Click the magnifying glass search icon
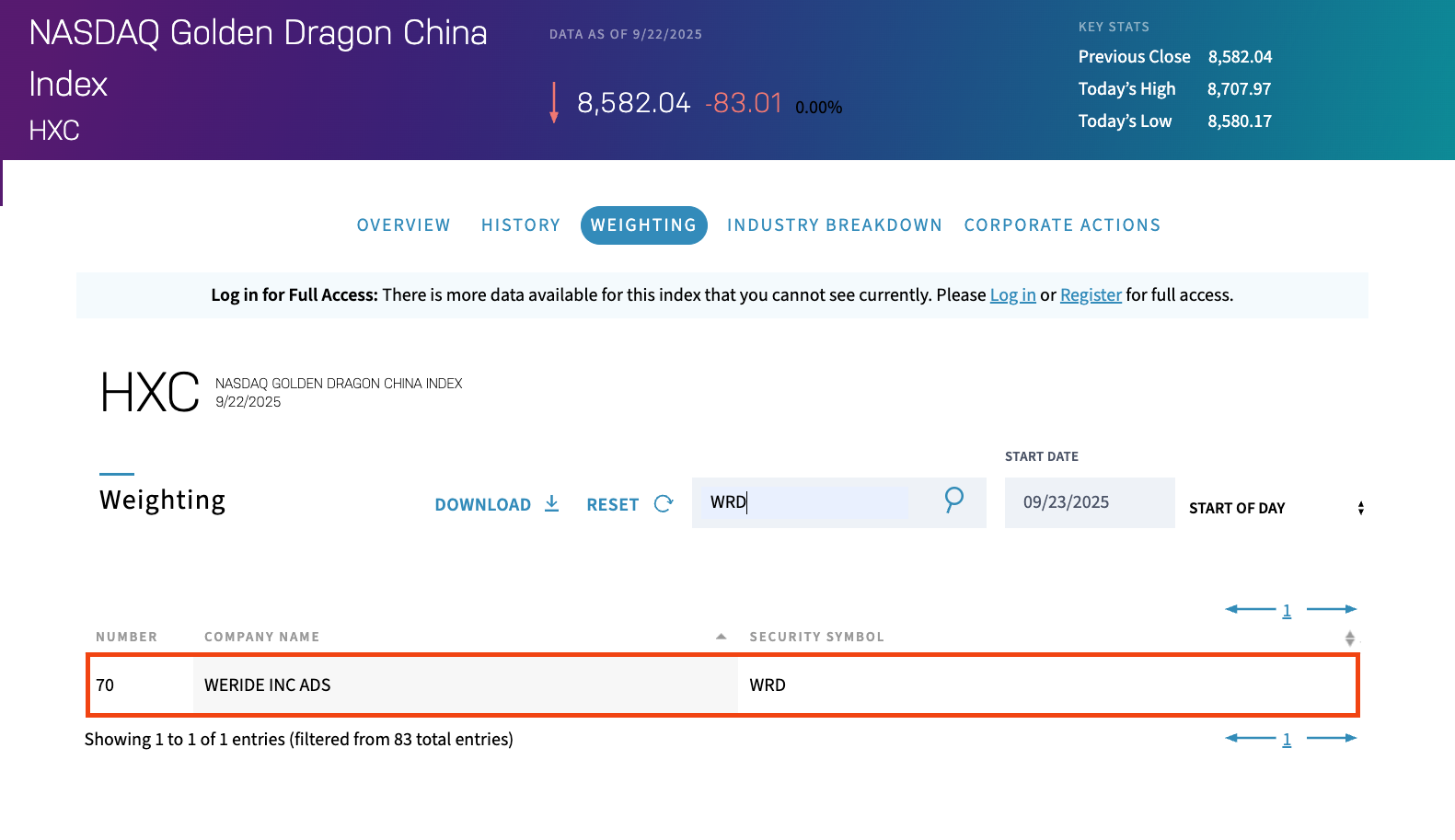The image size is (1455, 840). click(x=953, y=500)
